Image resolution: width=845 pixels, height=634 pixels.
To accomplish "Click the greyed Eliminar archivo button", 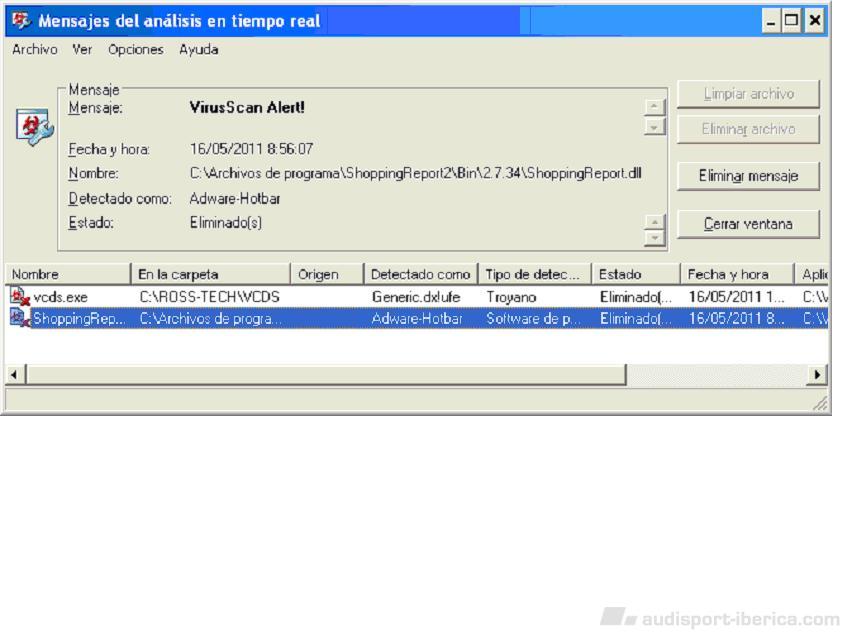I will (748, 129).
